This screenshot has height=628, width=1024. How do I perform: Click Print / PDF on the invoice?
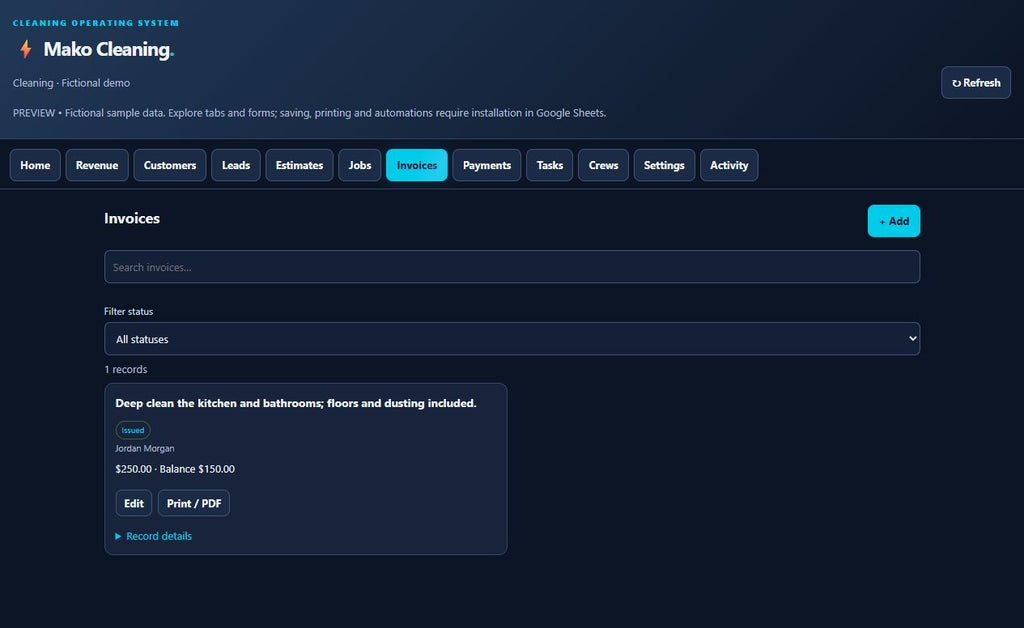pyautogui.click(x=194, y=503)
